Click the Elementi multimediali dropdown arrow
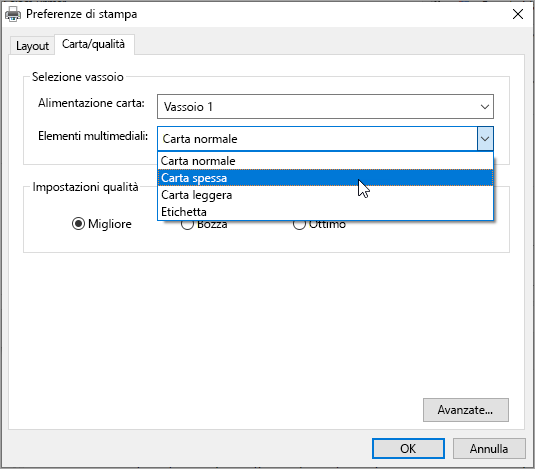535x469 pixels. coord(485,139)
